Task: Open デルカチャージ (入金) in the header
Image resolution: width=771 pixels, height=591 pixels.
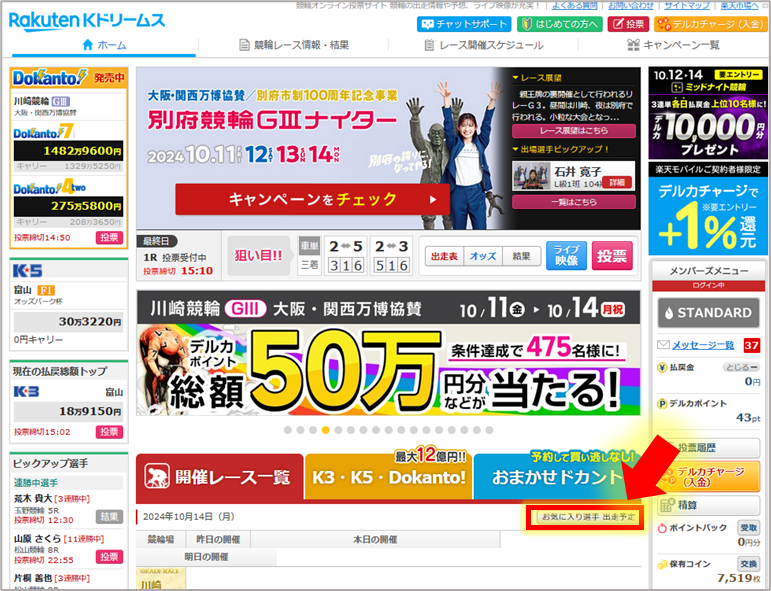Action: [x=710, y=24]
